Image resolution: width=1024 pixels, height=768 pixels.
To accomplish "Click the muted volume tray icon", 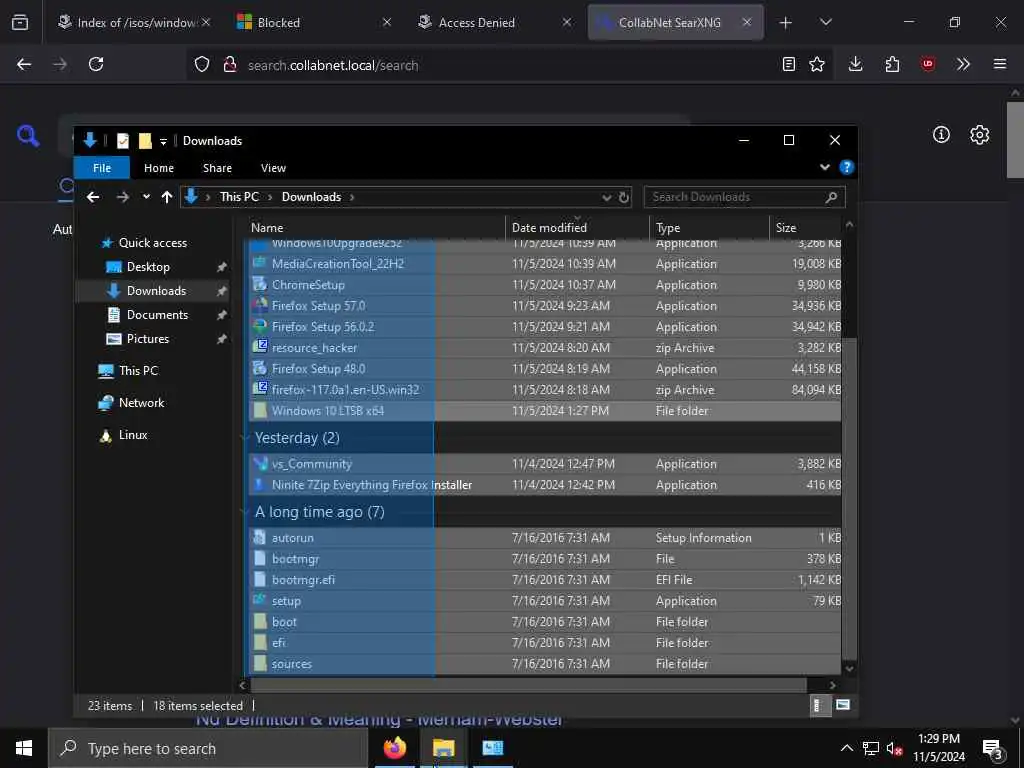I will [894, 748].
